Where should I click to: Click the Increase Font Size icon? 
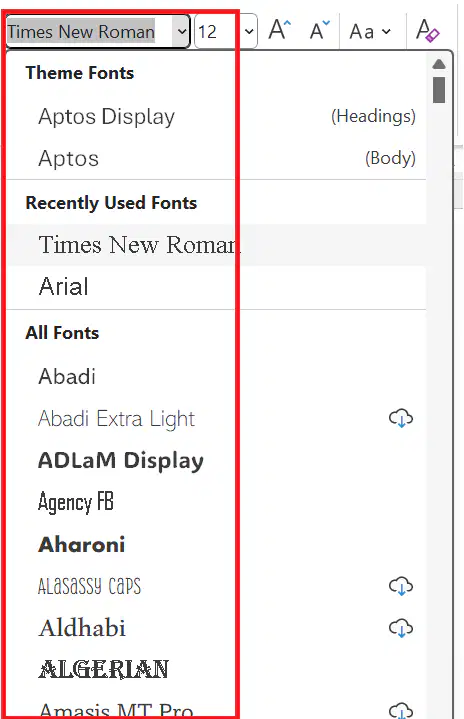[280, 30]
